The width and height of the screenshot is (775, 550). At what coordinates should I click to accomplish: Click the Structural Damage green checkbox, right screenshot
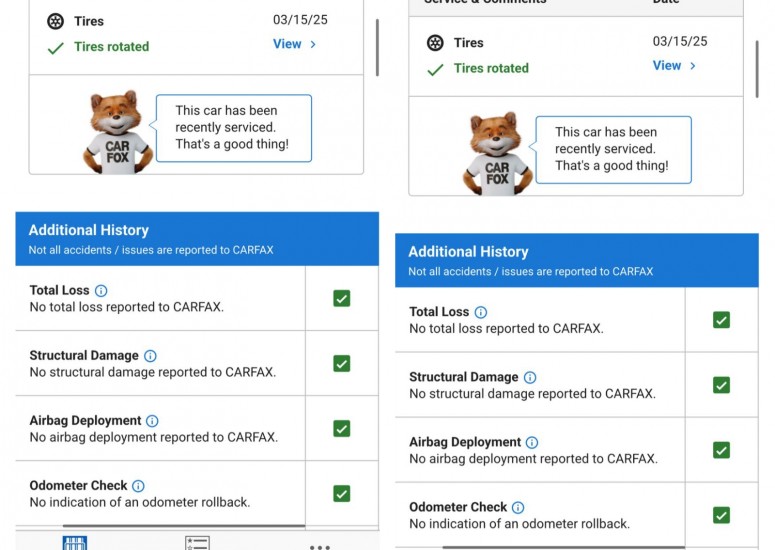click(x=721, y=385)
